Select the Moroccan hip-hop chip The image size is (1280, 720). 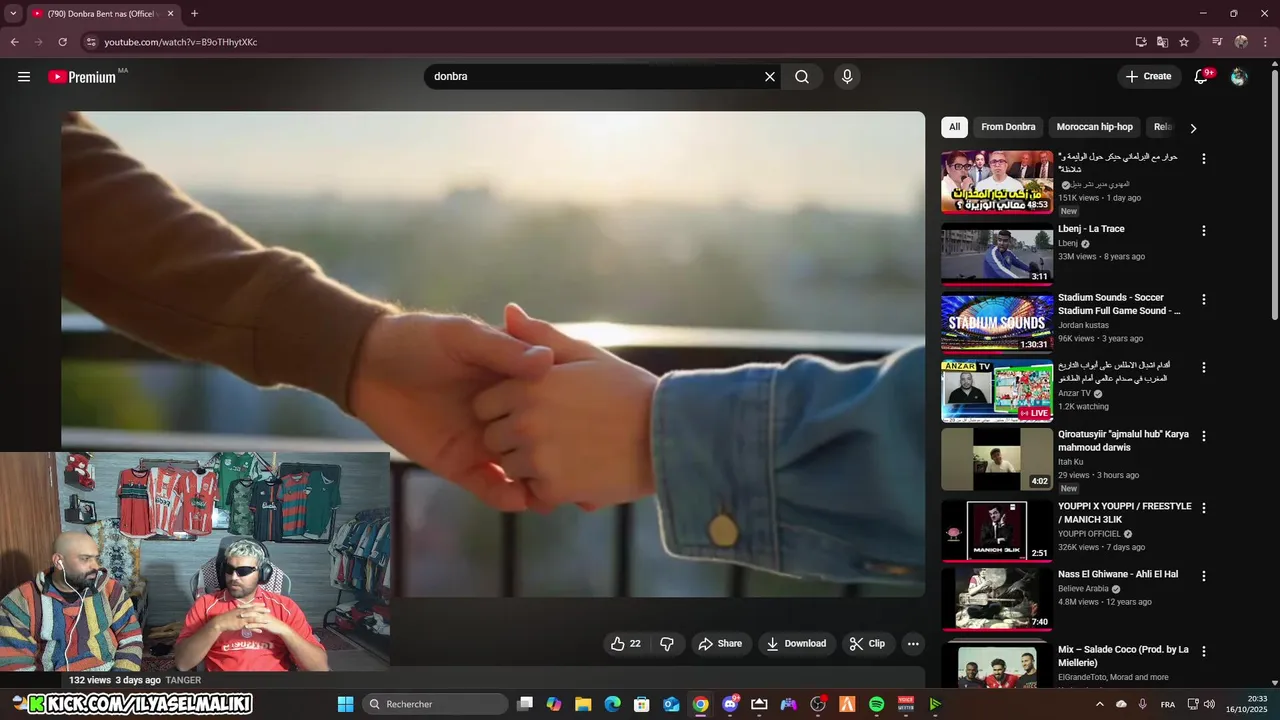click(x=1095, y=127)
